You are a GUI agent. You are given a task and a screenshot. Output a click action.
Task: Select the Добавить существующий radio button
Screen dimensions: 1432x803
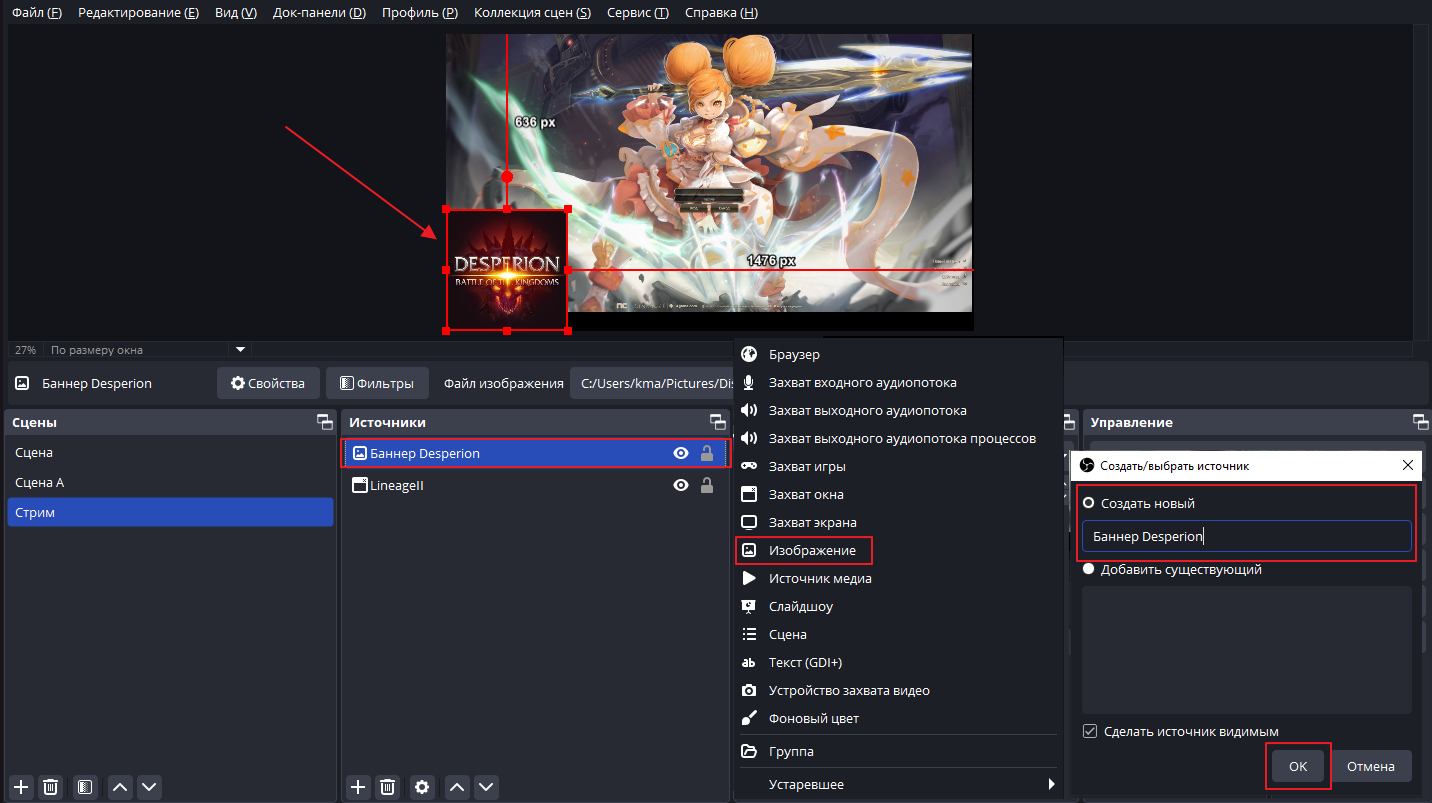(x=1089, y=569)
